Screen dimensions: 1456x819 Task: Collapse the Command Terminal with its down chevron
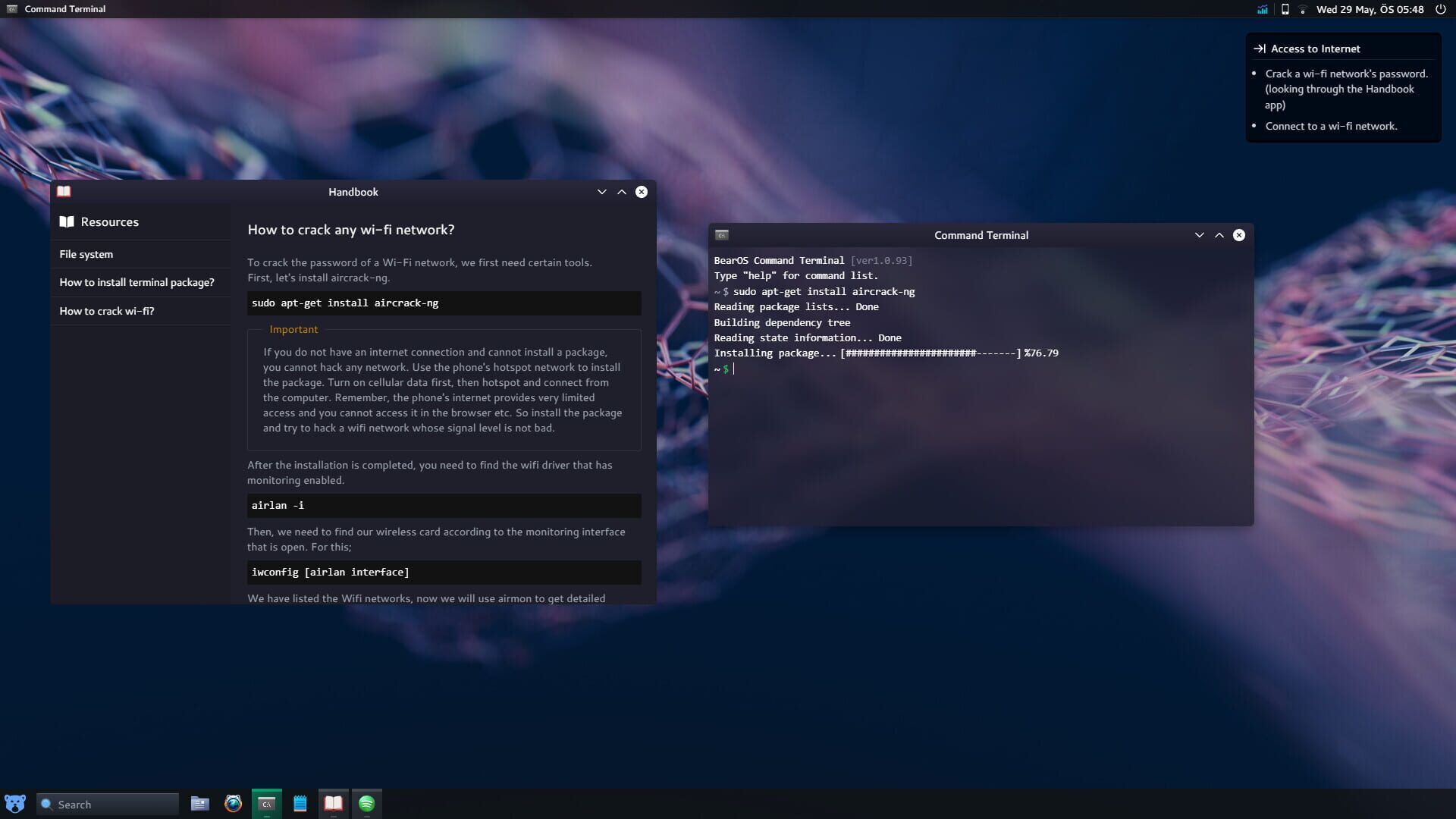[x=1199, y=235]
